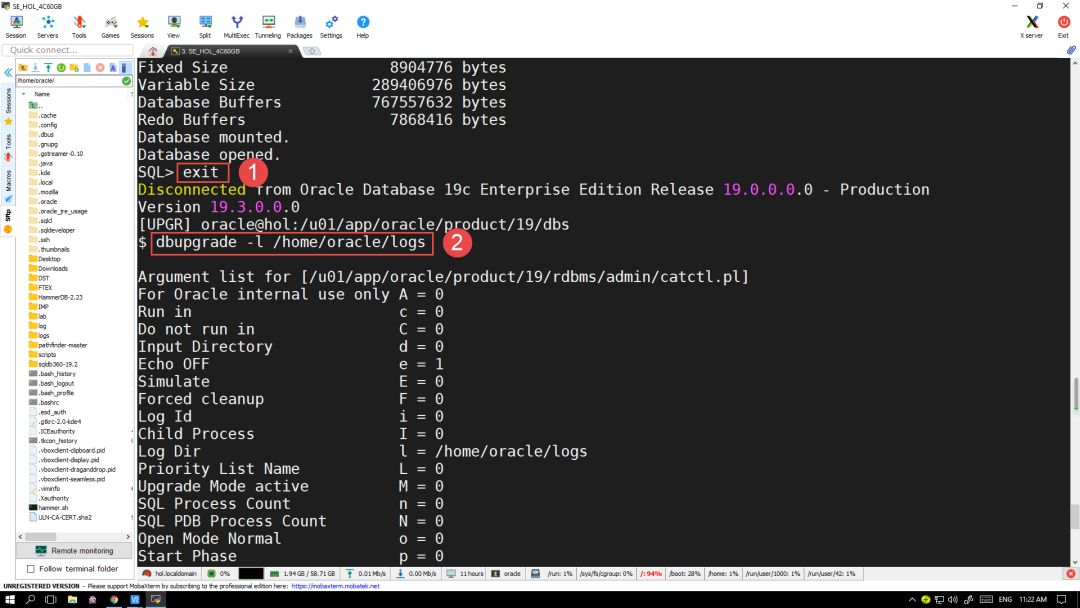1080x608 pixels.
Task: Open mobaxterm.mobatek.net link
Action: click(335, 586)
